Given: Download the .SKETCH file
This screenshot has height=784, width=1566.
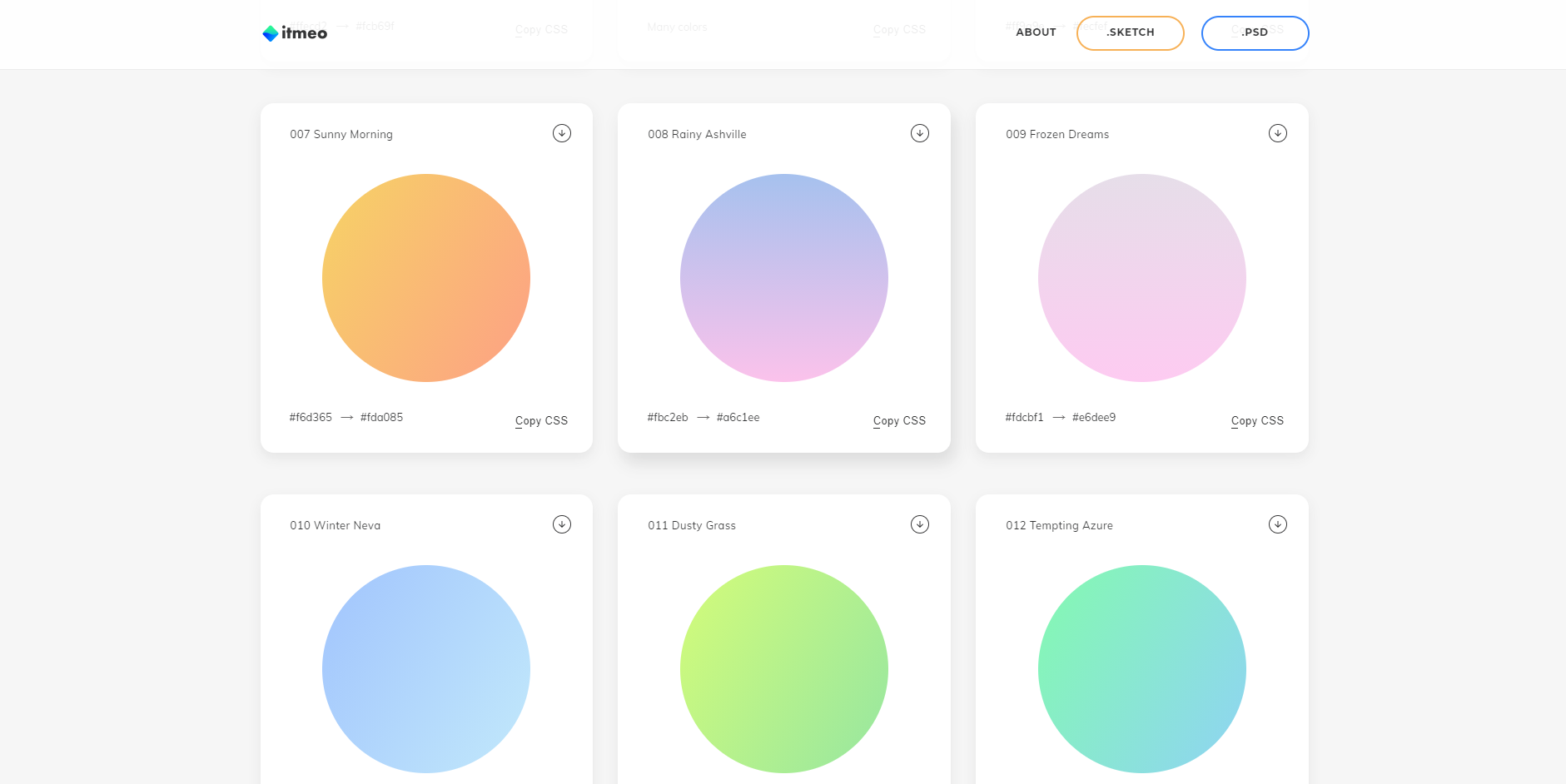Looking at the screenshot, I should point(1130,33).
